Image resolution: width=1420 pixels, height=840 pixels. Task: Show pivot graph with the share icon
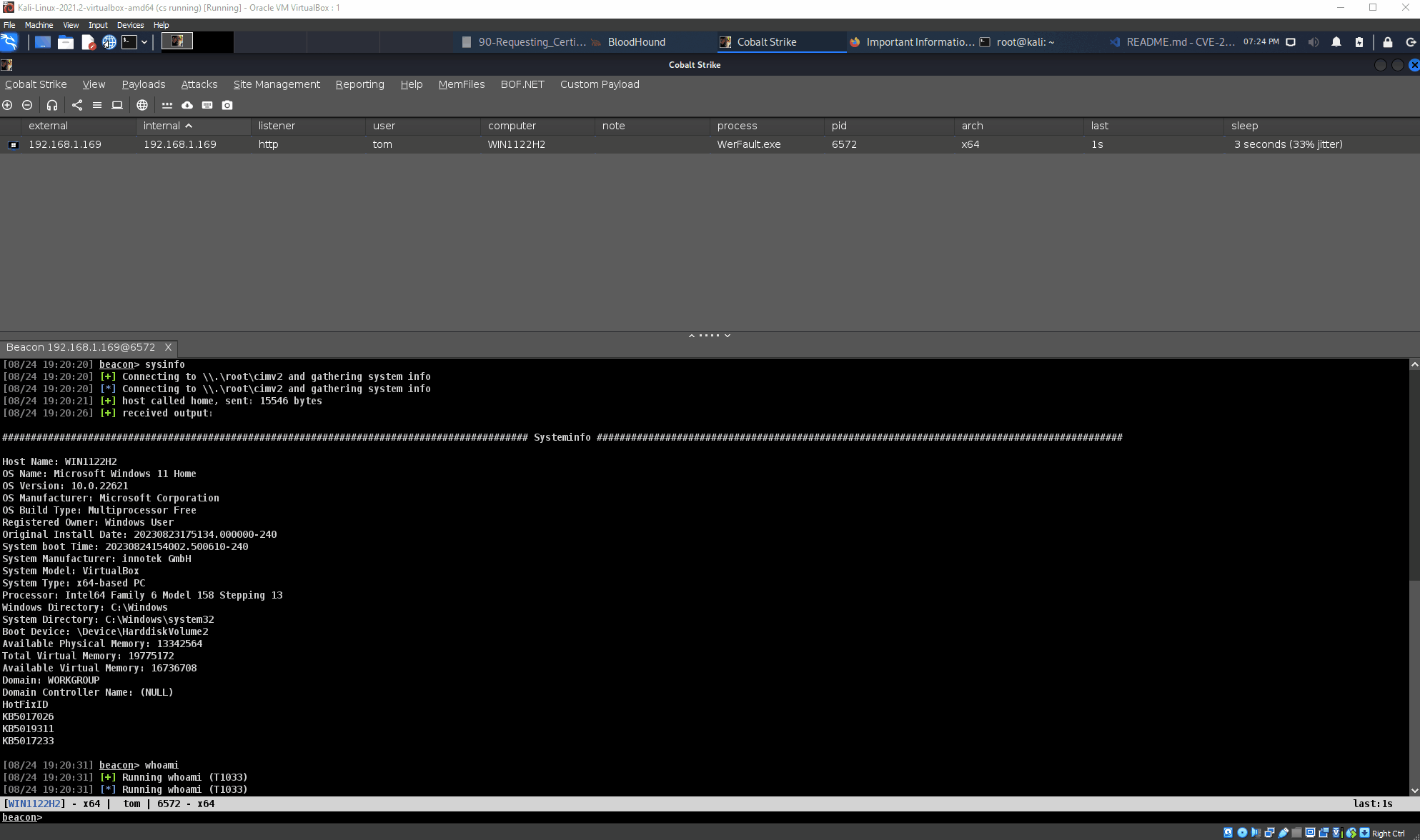pos(77,105)
